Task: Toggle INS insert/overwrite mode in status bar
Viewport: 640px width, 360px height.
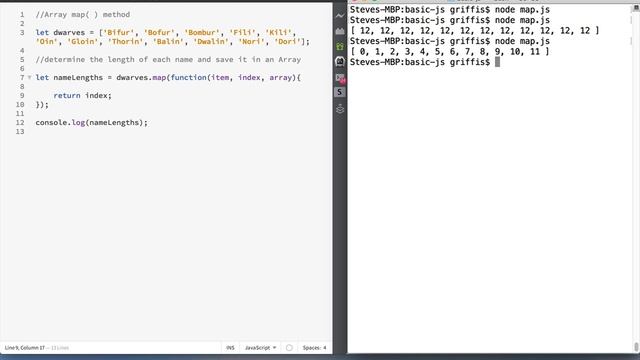Action: [x=230, y=348]
